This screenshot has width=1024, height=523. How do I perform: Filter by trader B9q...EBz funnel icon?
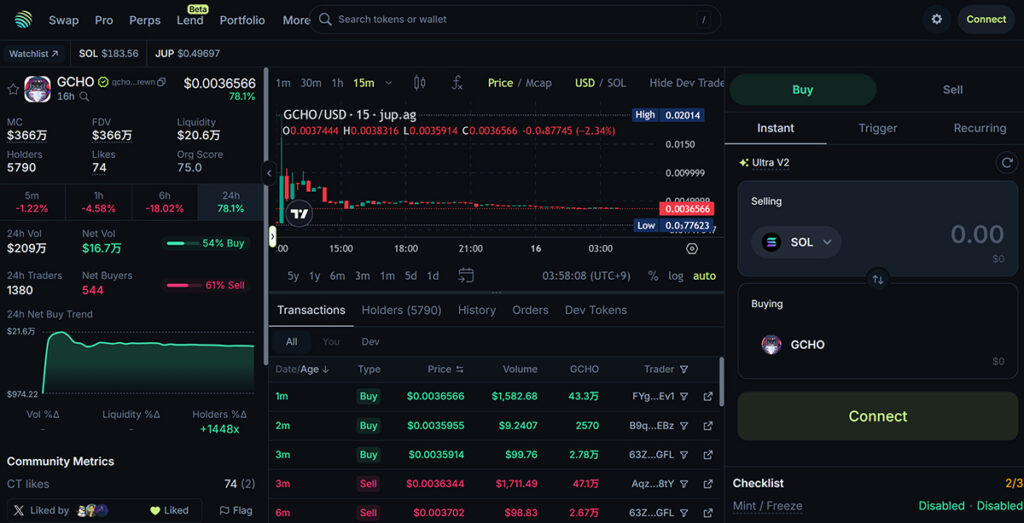point(684,426)
